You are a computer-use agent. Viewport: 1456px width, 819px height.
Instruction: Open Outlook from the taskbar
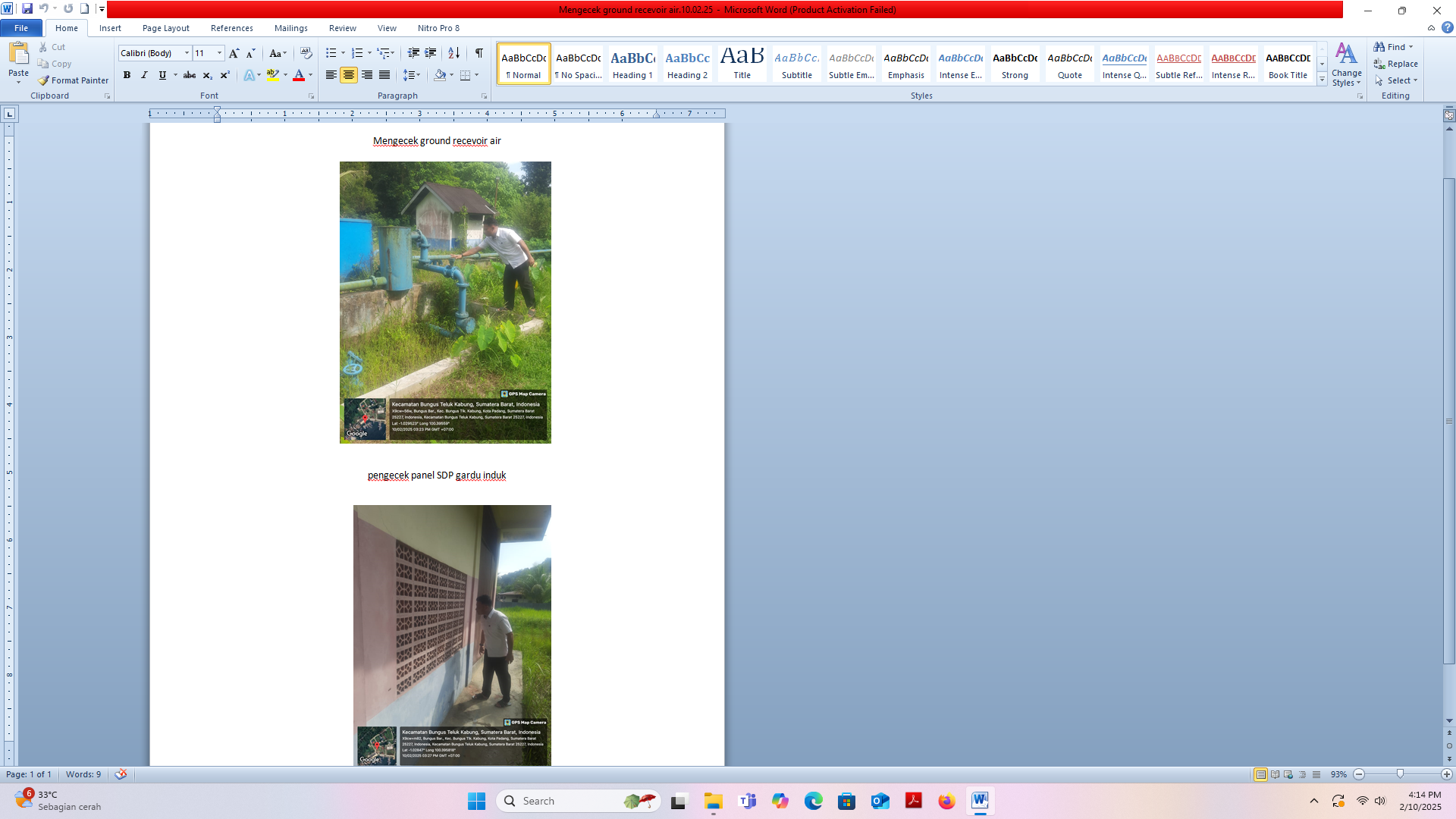click(880, 801)
